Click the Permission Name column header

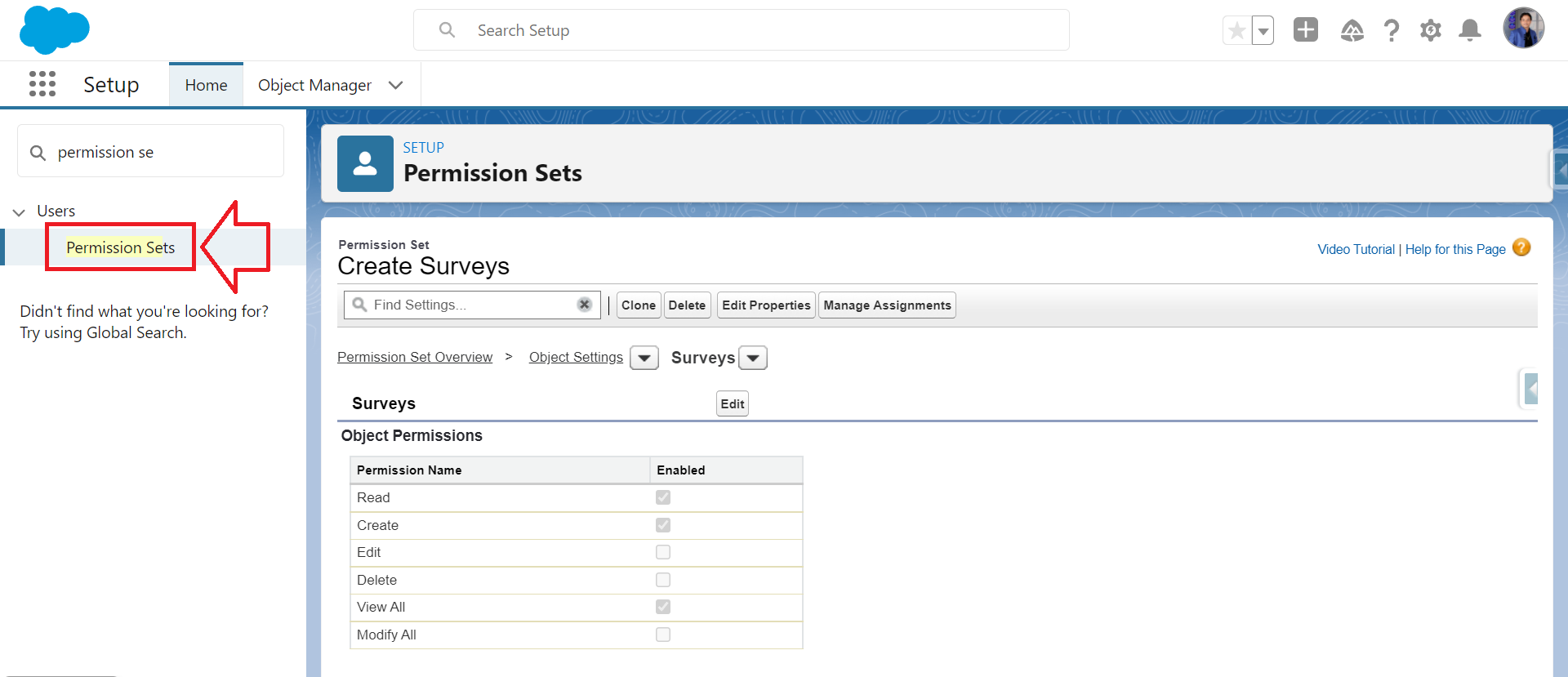[x=500, y=470]
